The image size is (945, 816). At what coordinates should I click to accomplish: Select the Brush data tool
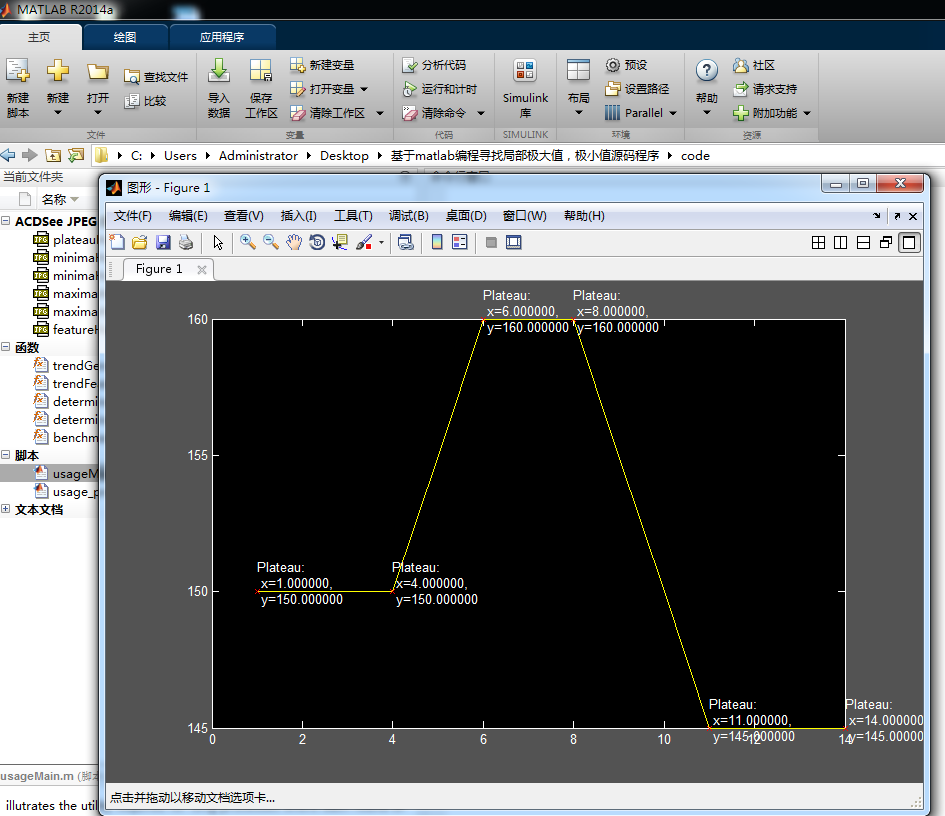point(364,242)
